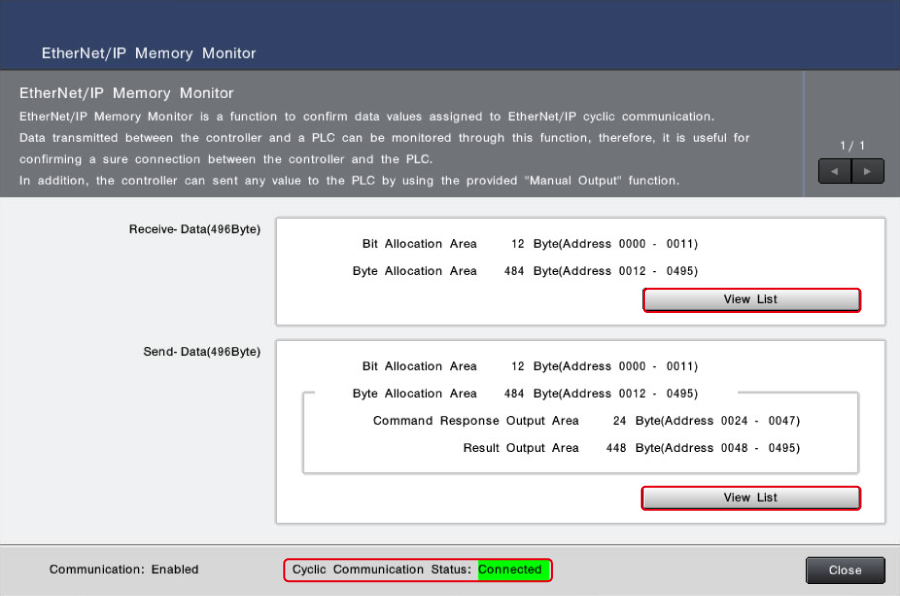Click Receive-Data Bit Allocation Area row
The width and height of the screenshot is (900, 596).
pyautogui.click(x=530, y=244)
